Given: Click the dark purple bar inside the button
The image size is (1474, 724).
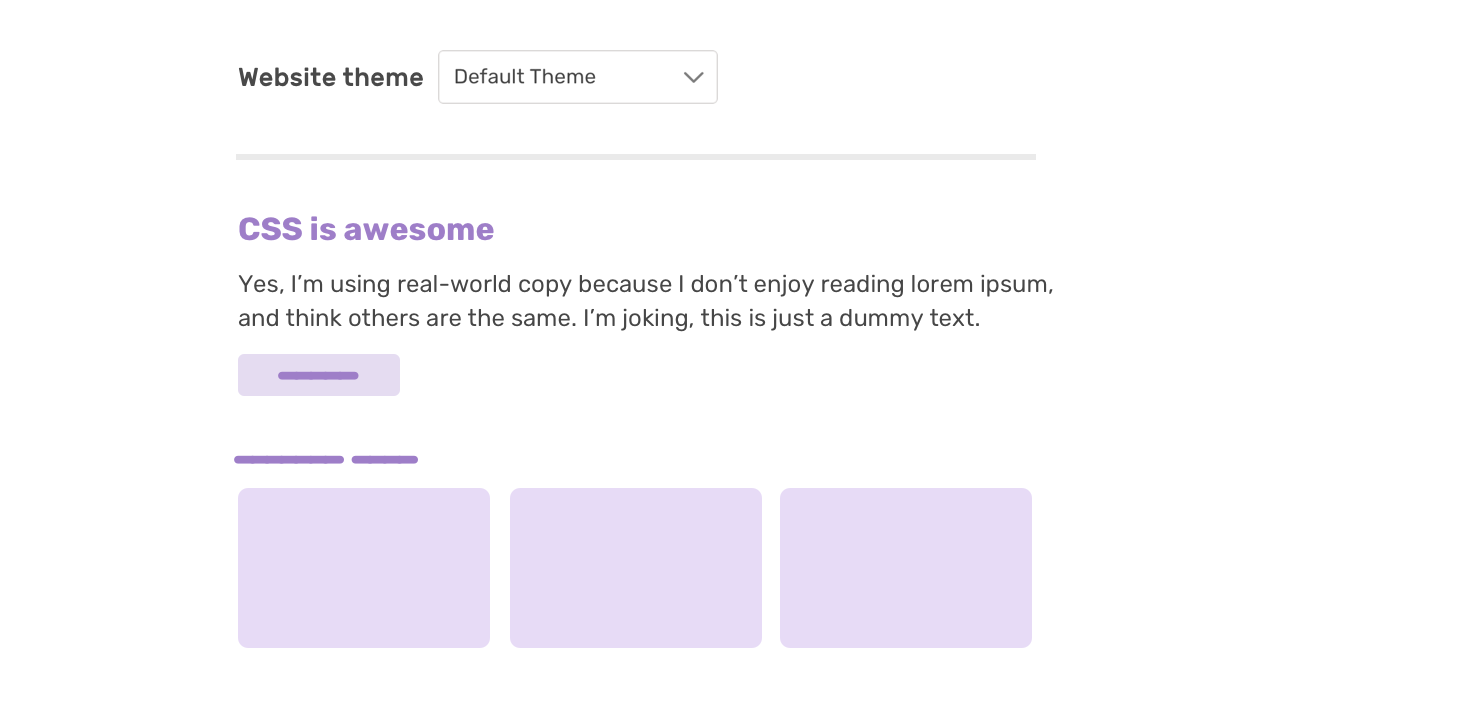Looking at the screenshot, I should tap(318, 376).
